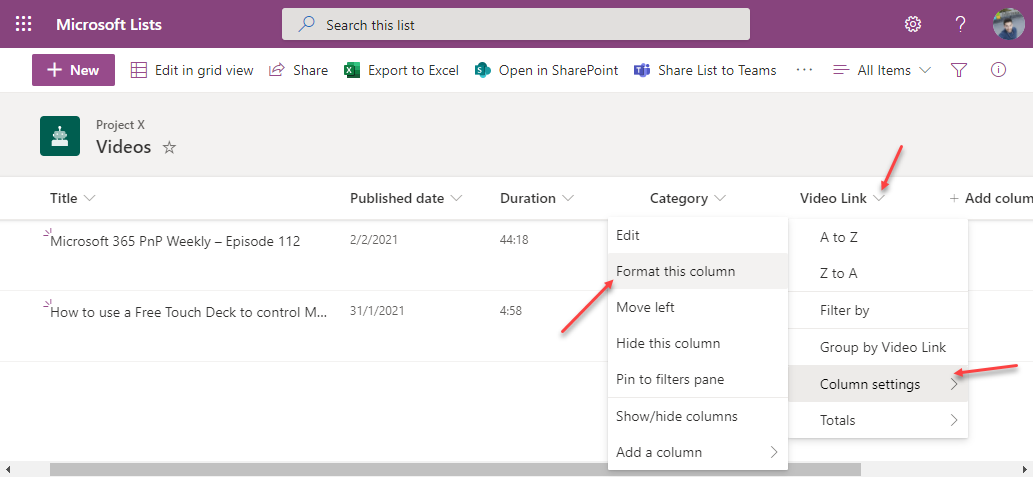This screenshot has height=477, width=1033.
Task: Open Microsoft 365 PnP Weekly Episode 112
Action: tap(175, 241)
